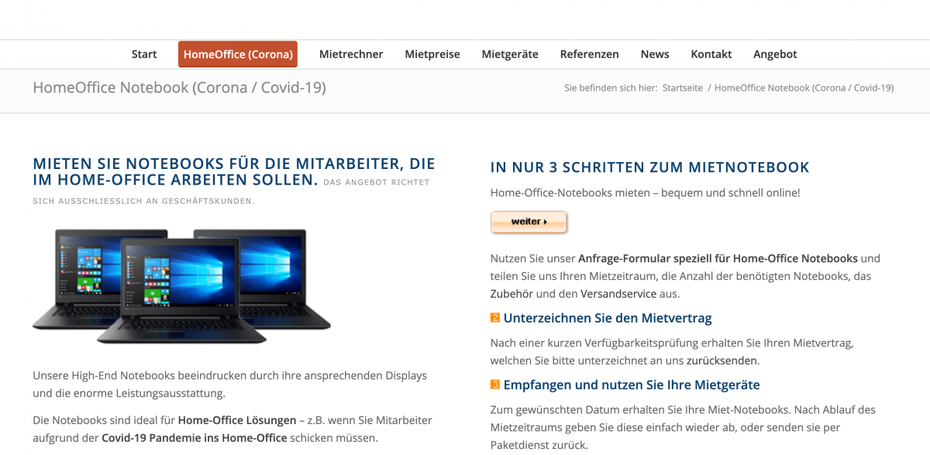This screenshot has width=930, height=455.
Task: Click the bold Anfrage-Formular speziell für Home-Office Notebooks text
Action: [718, 259]
